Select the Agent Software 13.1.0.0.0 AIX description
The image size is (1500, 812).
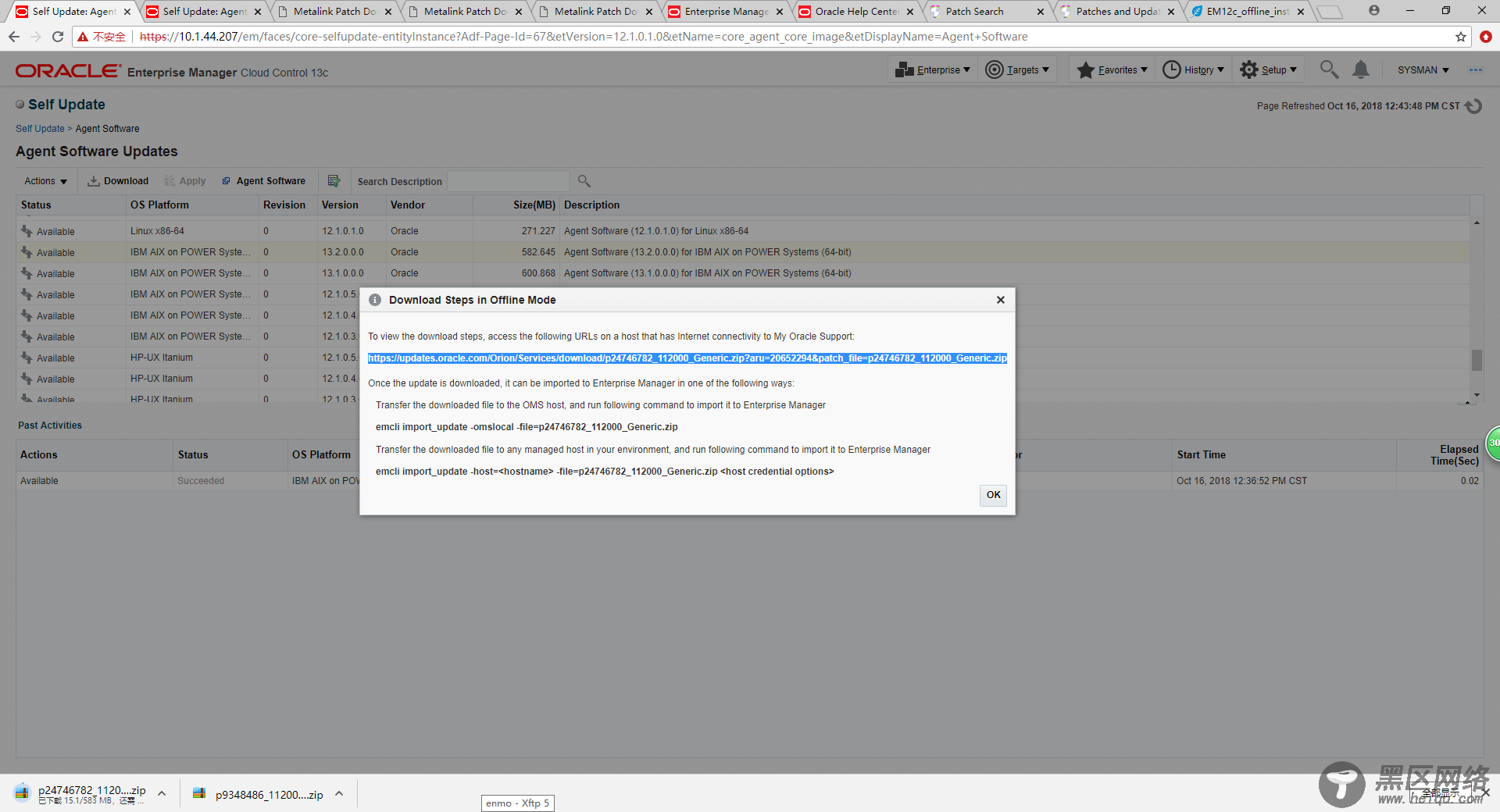tap(708, 273)
